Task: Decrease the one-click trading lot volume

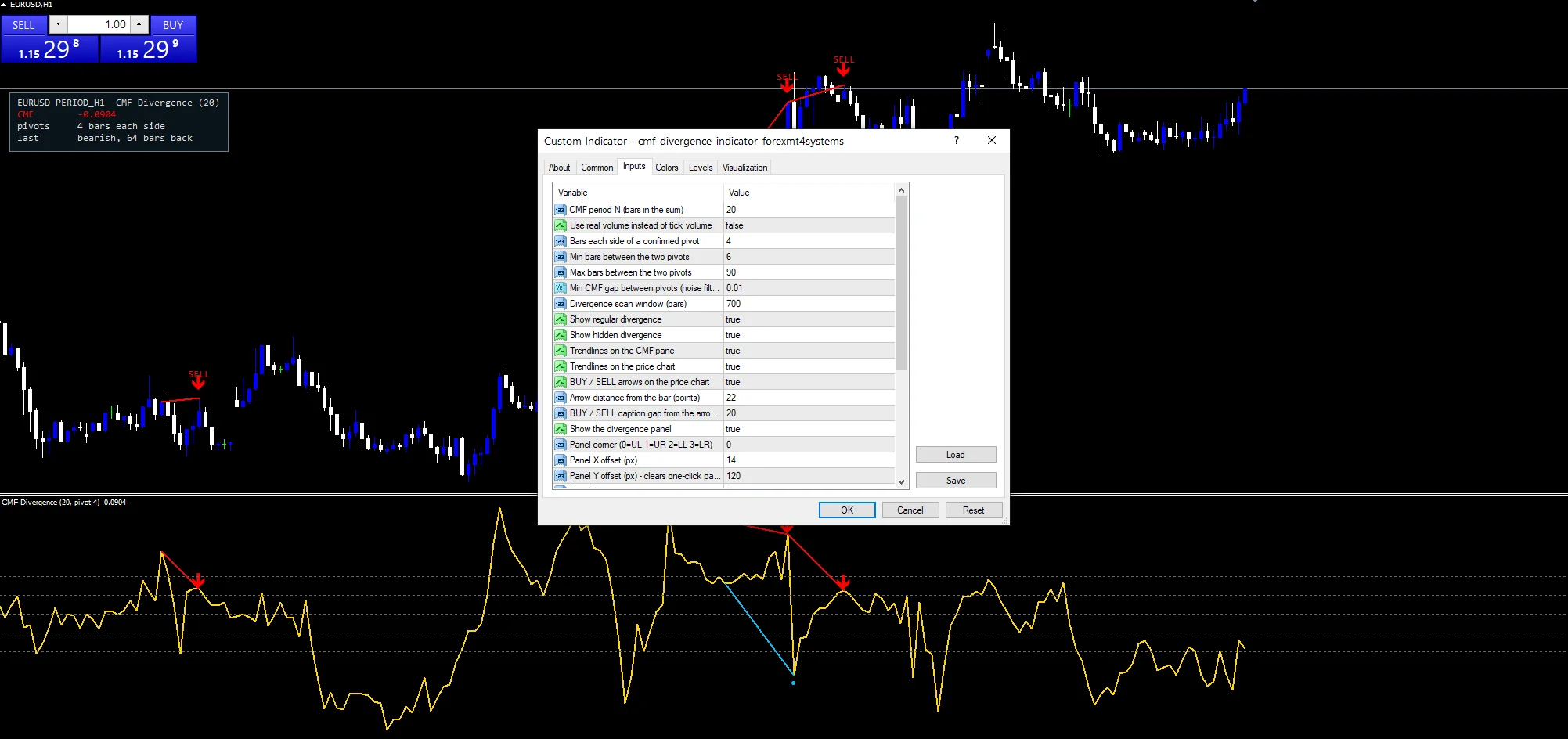Action: tap(58, 24)
